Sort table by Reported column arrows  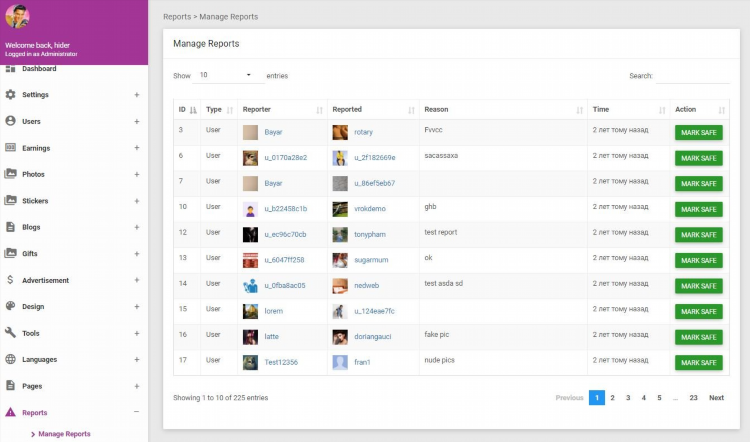411,110
